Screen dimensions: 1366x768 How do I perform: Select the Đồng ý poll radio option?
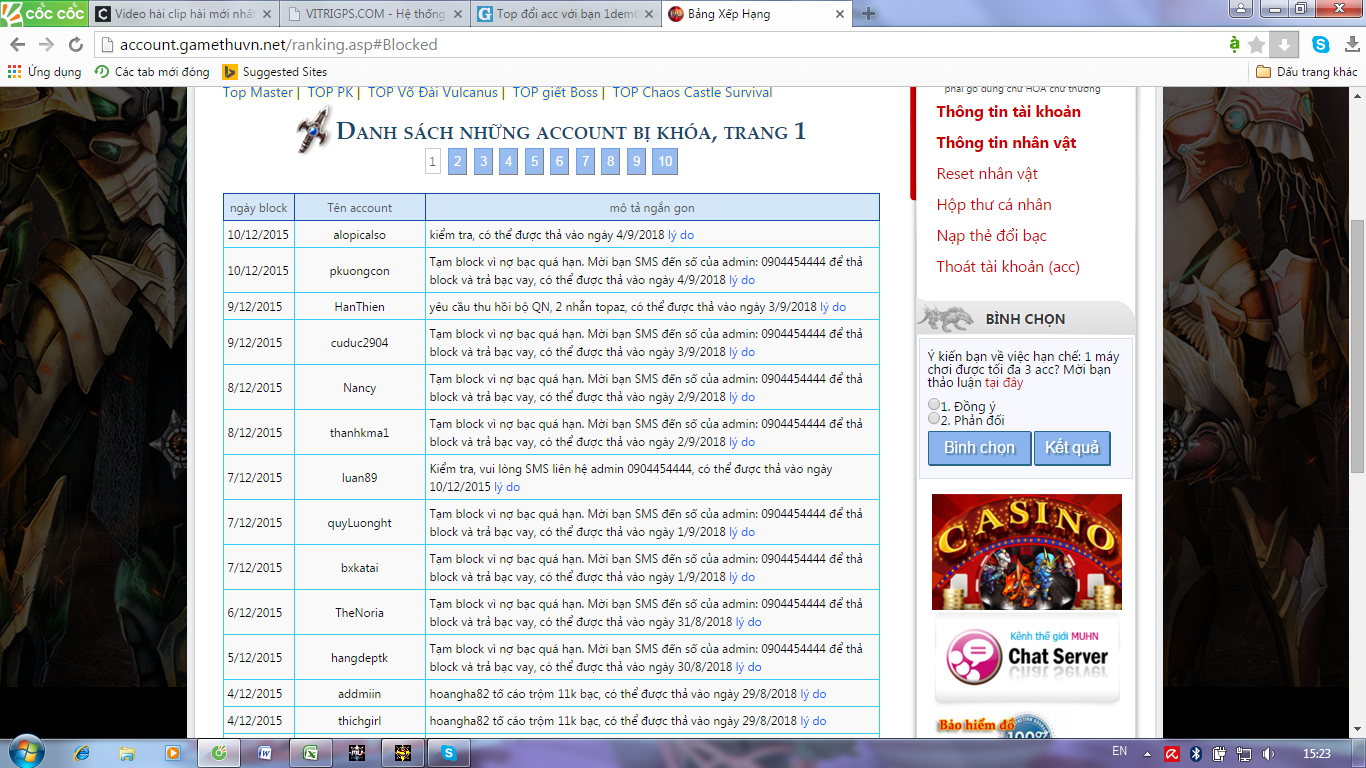[934, 405]
